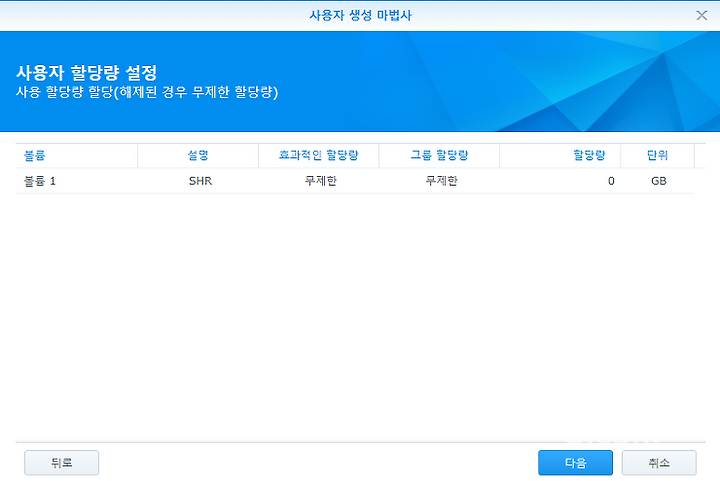Click the 취소 button
The width and height of the screenshot is (720, 481).
[x=659, y=463]
